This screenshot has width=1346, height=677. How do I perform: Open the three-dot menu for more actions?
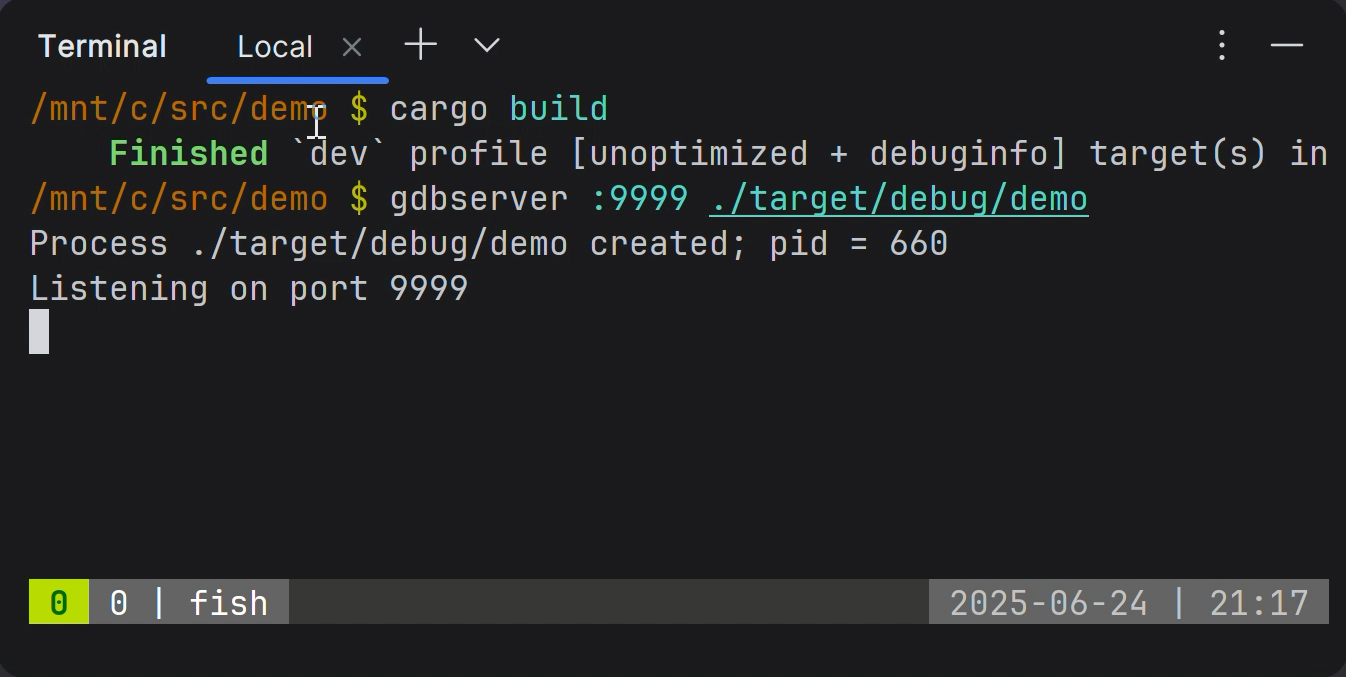pos(1221,45)
